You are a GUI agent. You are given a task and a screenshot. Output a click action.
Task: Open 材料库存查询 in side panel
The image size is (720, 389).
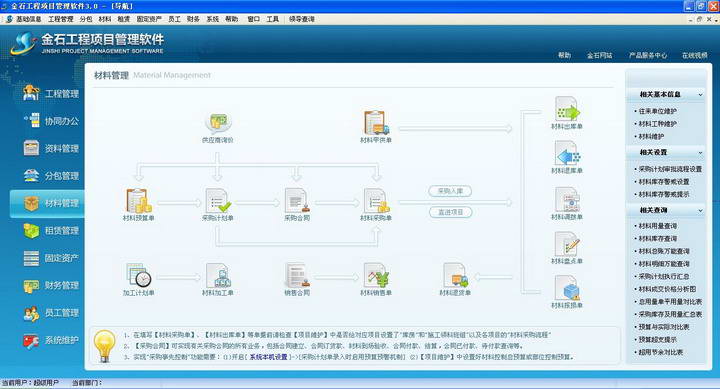(658, 239)
